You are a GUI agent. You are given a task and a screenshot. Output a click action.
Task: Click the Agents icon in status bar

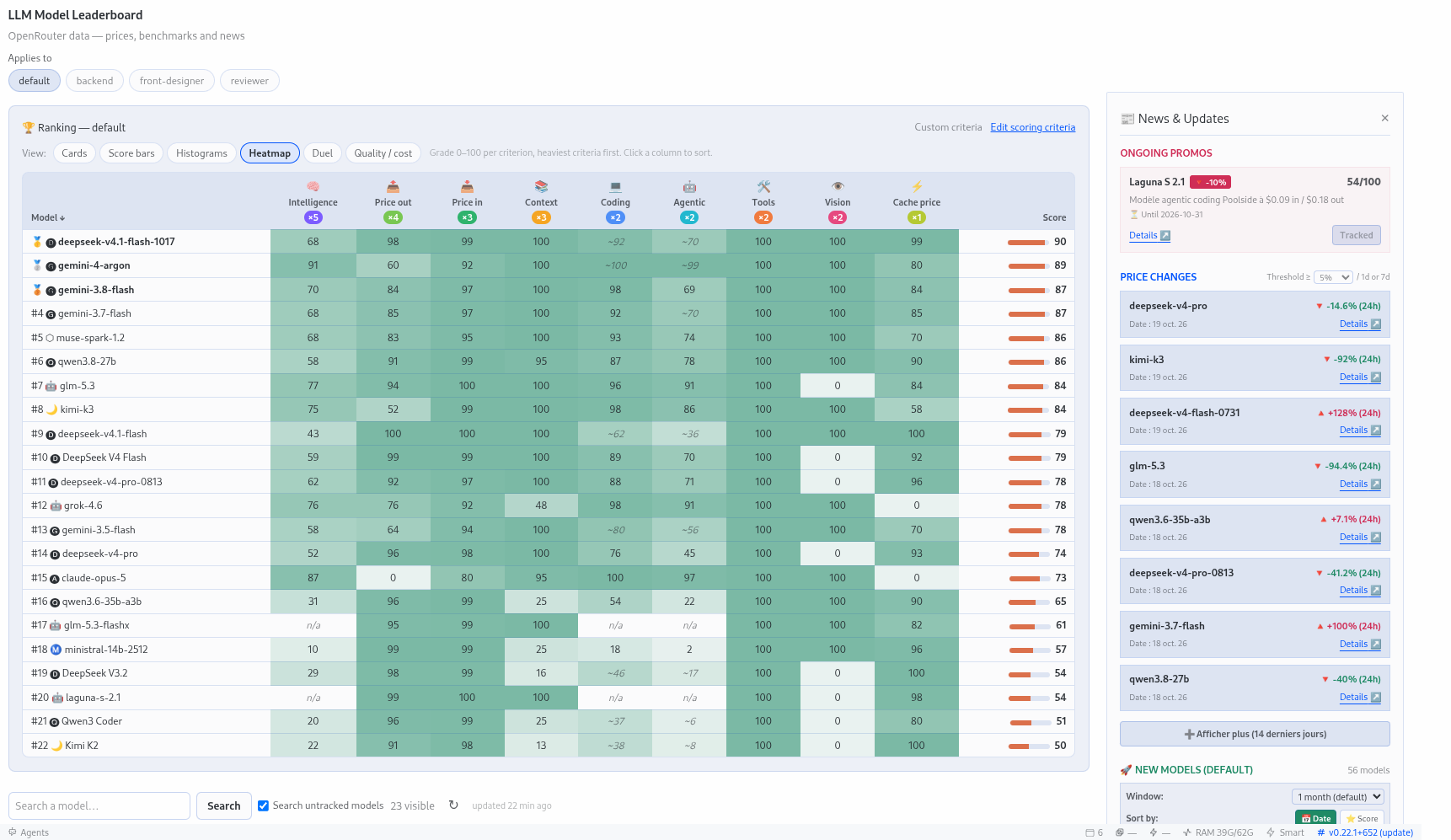13,832
